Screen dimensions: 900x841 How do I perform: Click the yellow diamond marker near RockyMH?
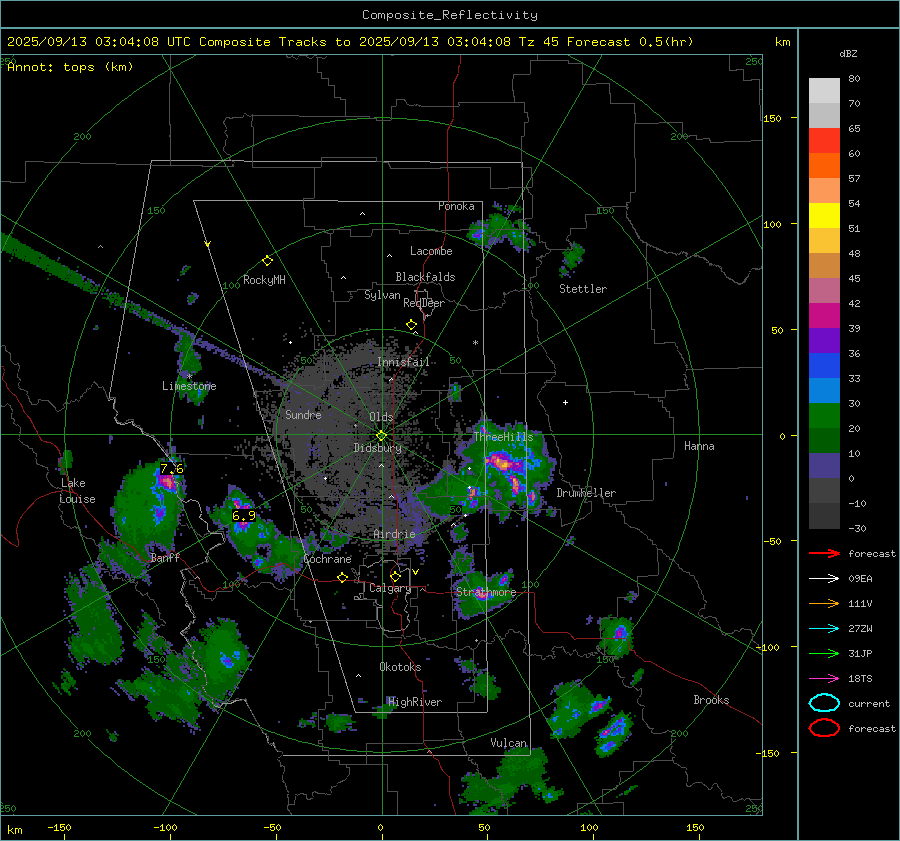pyautogui.click(x=267, y=261)
